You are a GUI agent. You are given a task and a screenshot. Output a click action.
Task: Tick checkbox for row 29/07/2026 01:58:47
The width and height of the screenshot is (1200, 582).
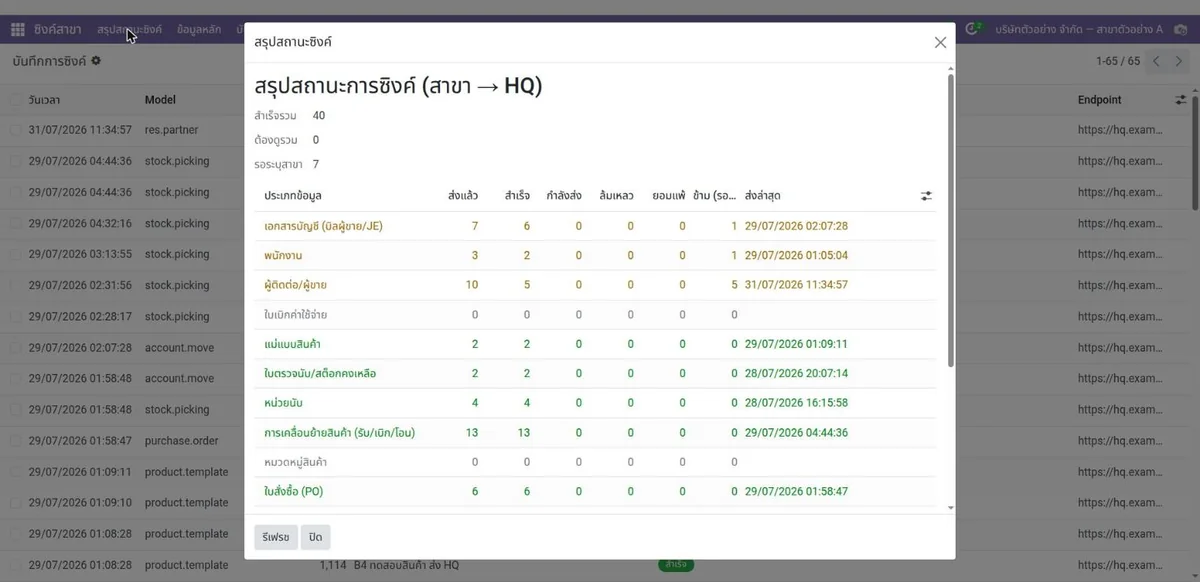coord(16,440)
